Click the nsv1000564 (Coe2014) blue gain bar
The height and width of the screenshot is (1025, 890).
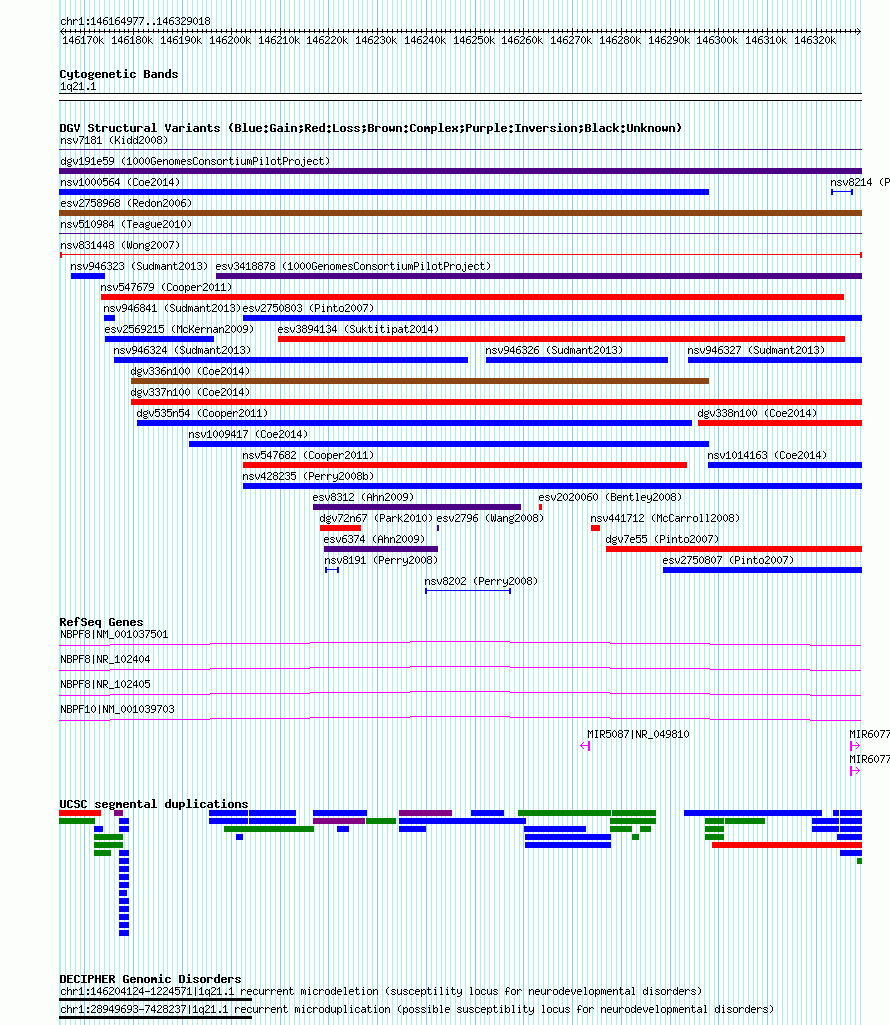pos(384,192)
